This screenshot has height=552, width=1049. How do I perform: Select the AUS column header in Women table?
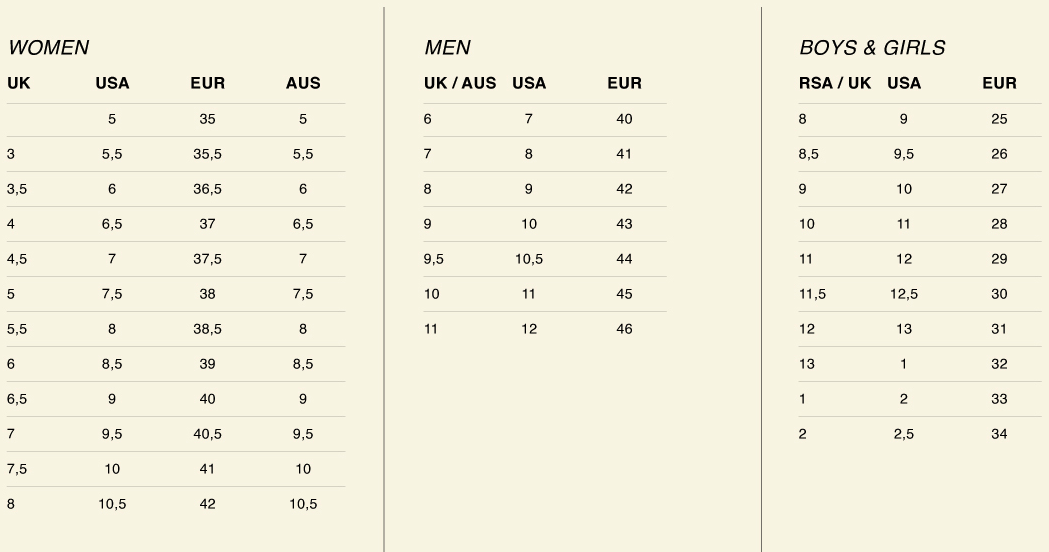click(x=303, y=83)
